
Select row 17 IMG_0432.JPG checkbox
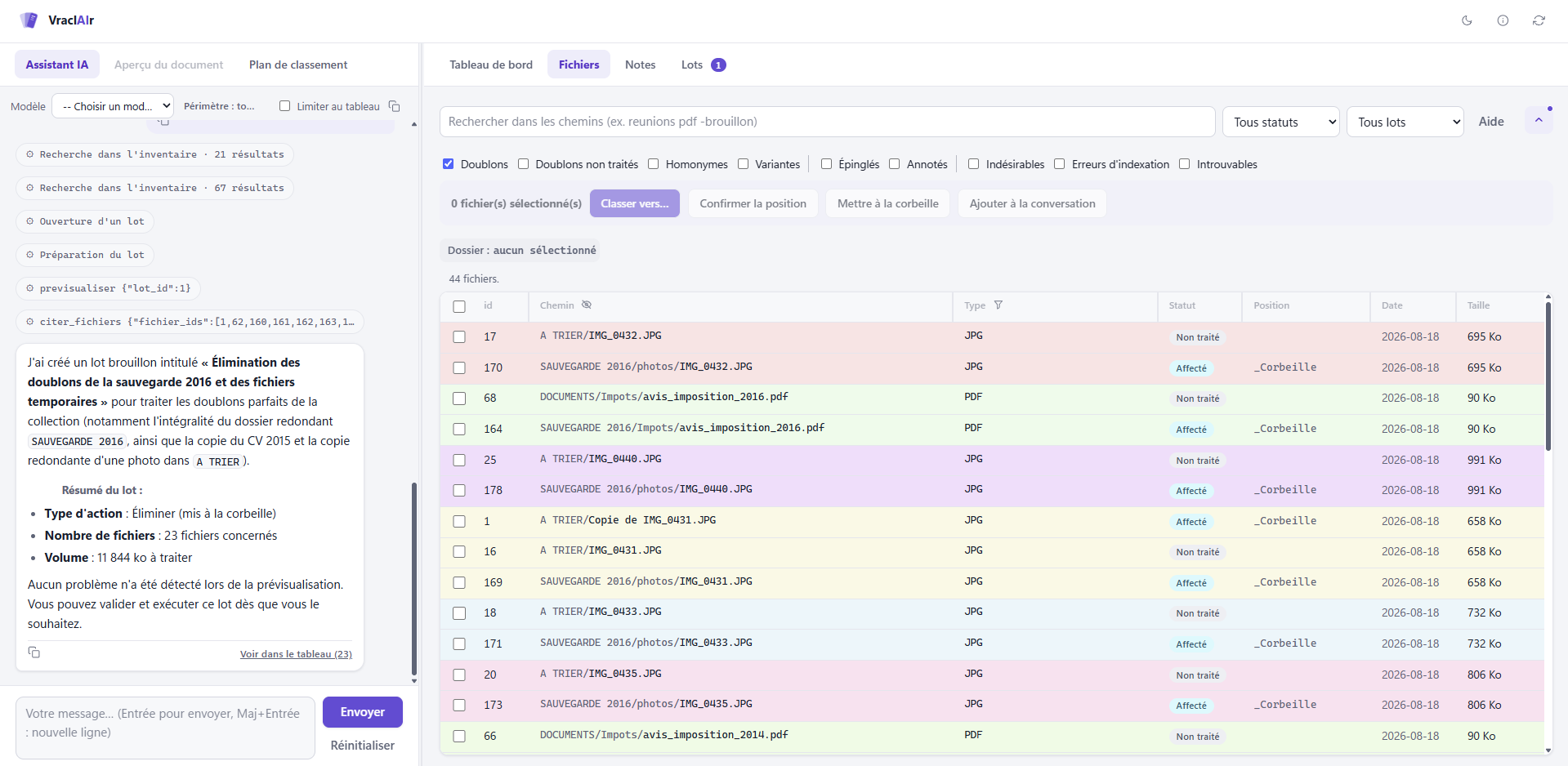[459, 336]
